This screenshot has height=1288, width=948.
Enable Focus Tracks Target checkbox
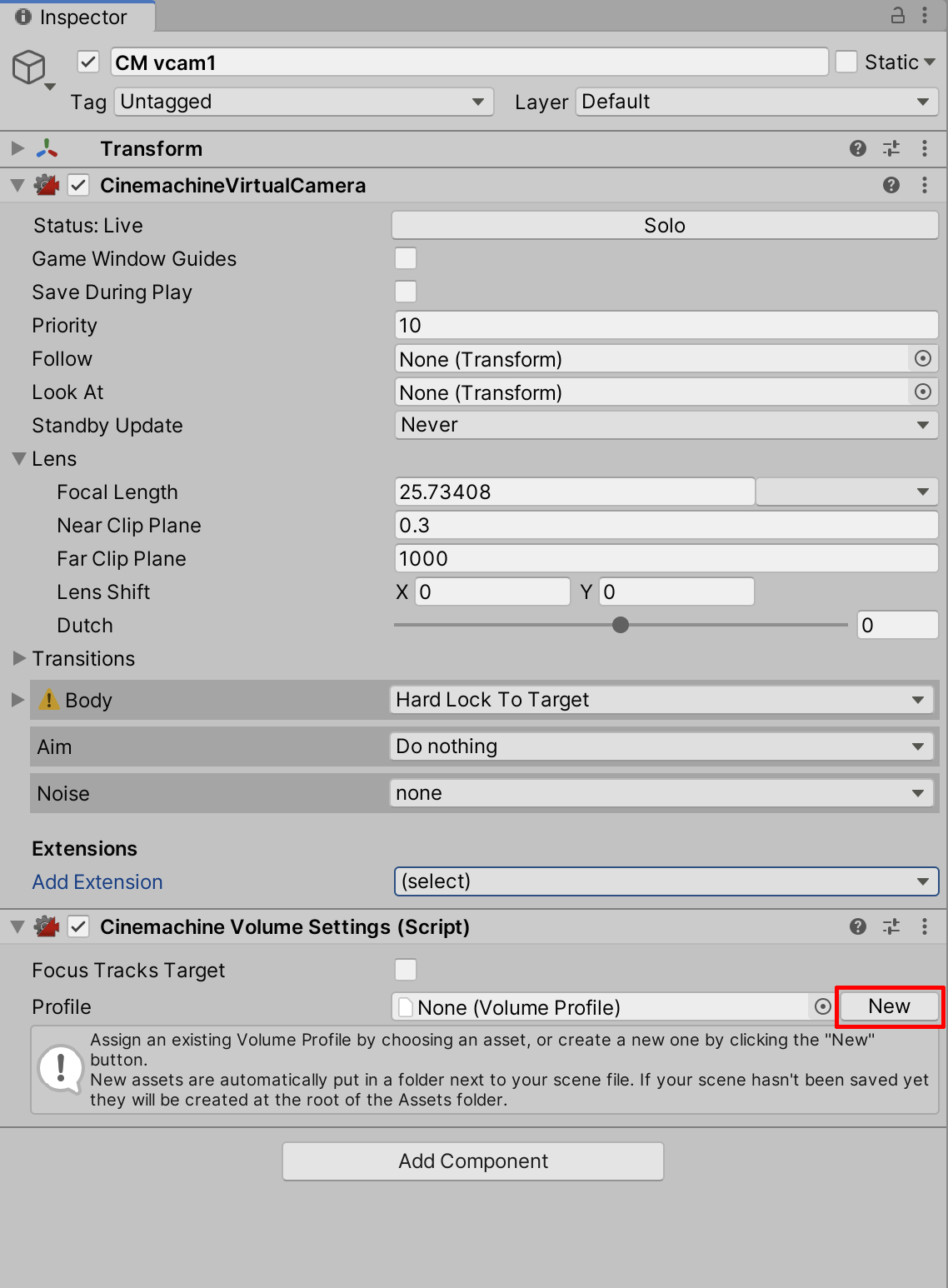pos(406,970)
